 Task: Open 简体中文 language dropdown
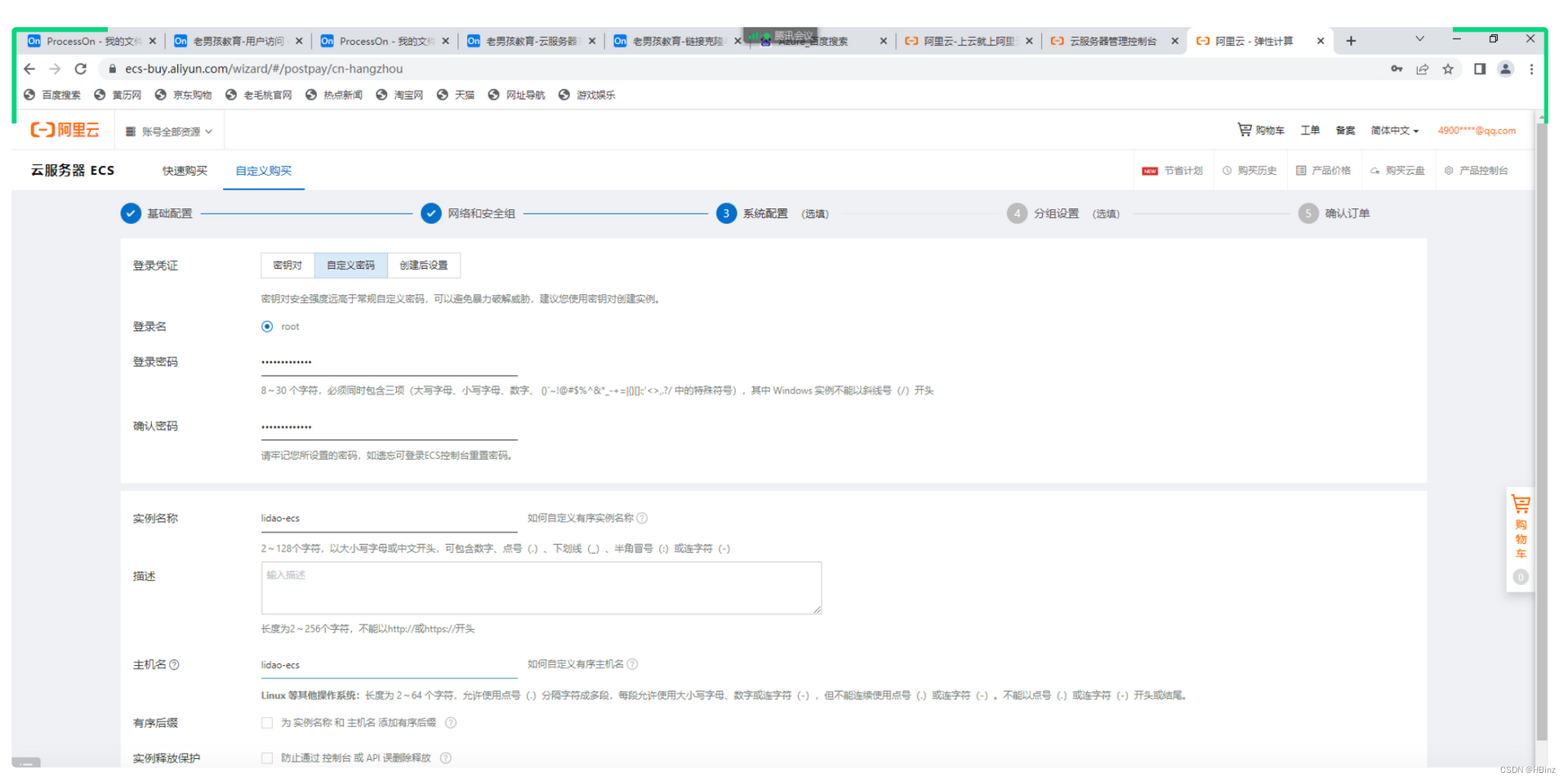[1395, 131]
